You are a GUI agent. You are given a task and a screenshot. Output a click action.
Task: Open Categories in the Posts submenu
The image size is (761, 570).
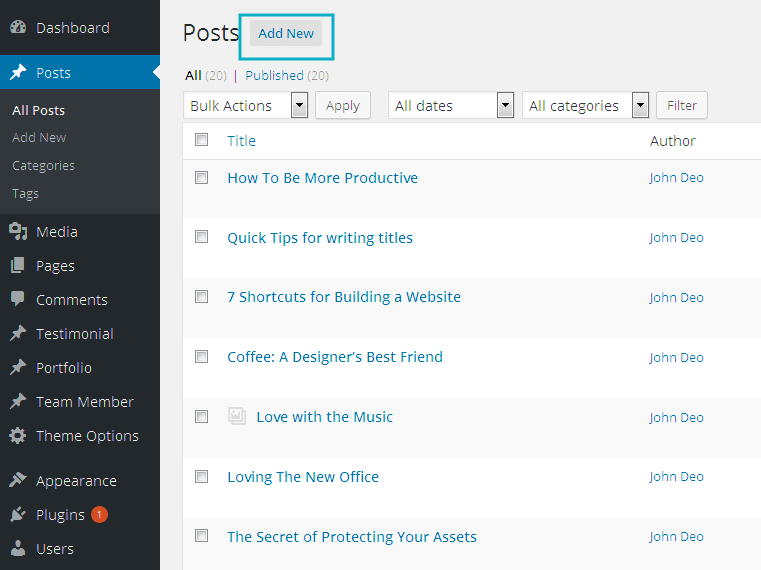43,166
